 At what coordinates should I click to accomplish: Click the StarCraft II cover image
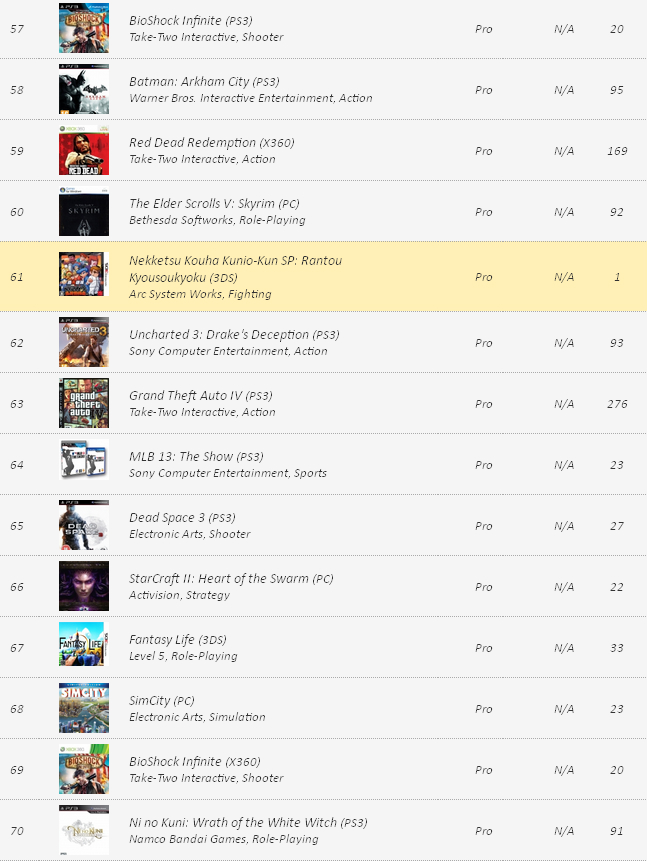point(84,587)
